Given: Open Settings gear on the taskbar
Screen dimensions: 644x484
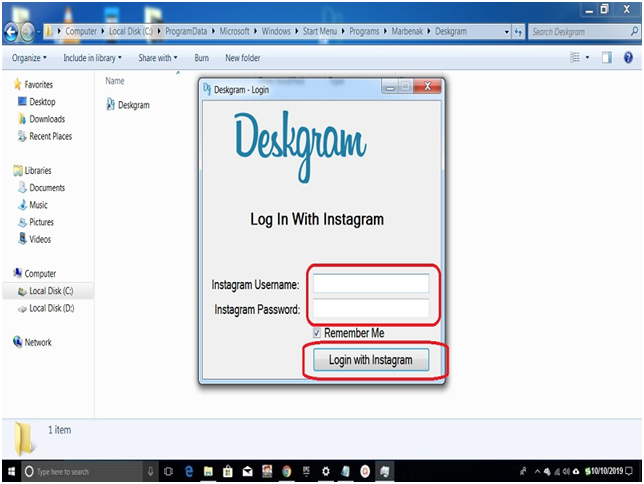Looking at the screenshot, I should coord(326,471).
